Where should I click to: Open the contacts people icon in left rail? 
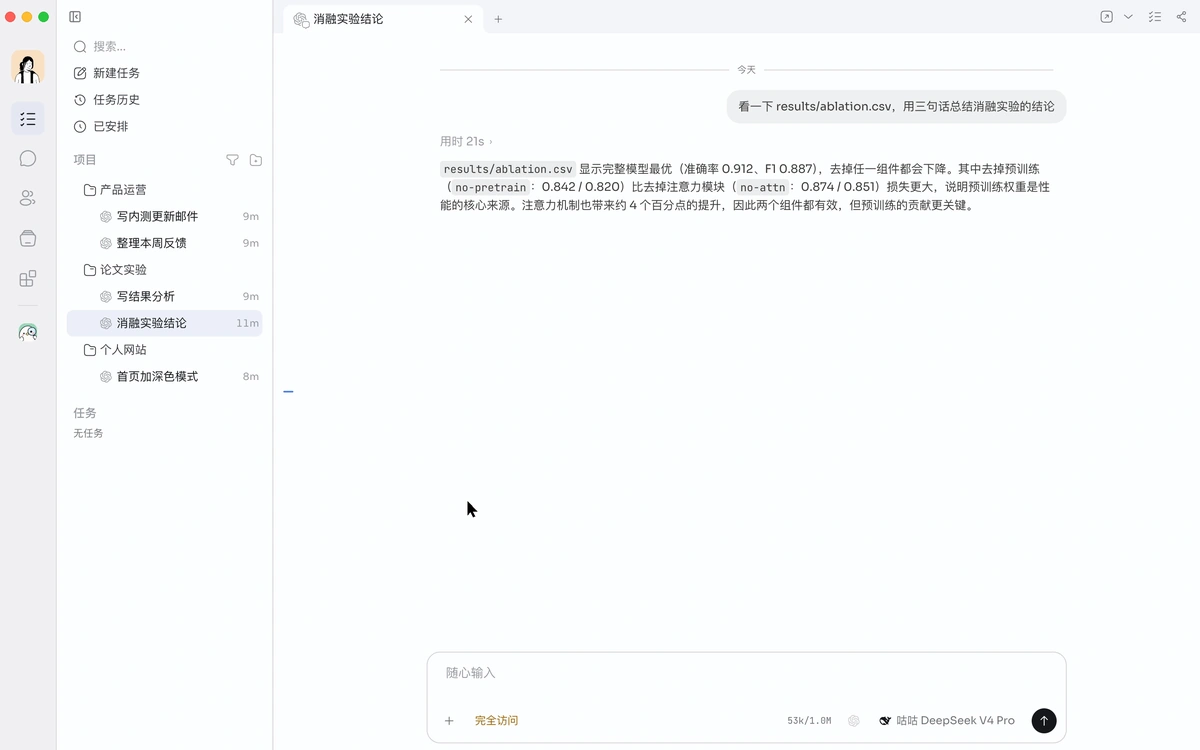(x=28, y=198)
